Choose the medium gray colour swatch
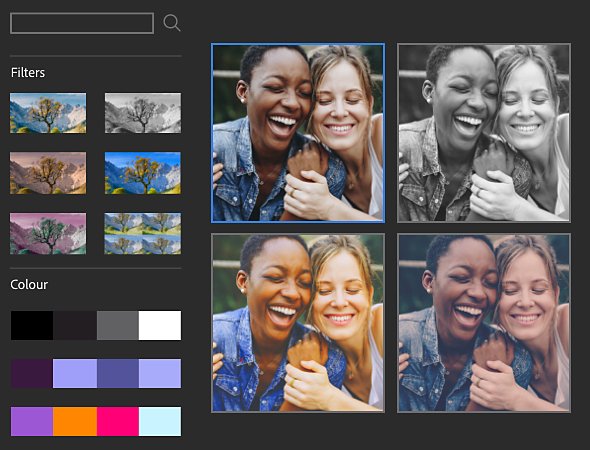Viewport: 590px width, 450px height. point(118,325)
